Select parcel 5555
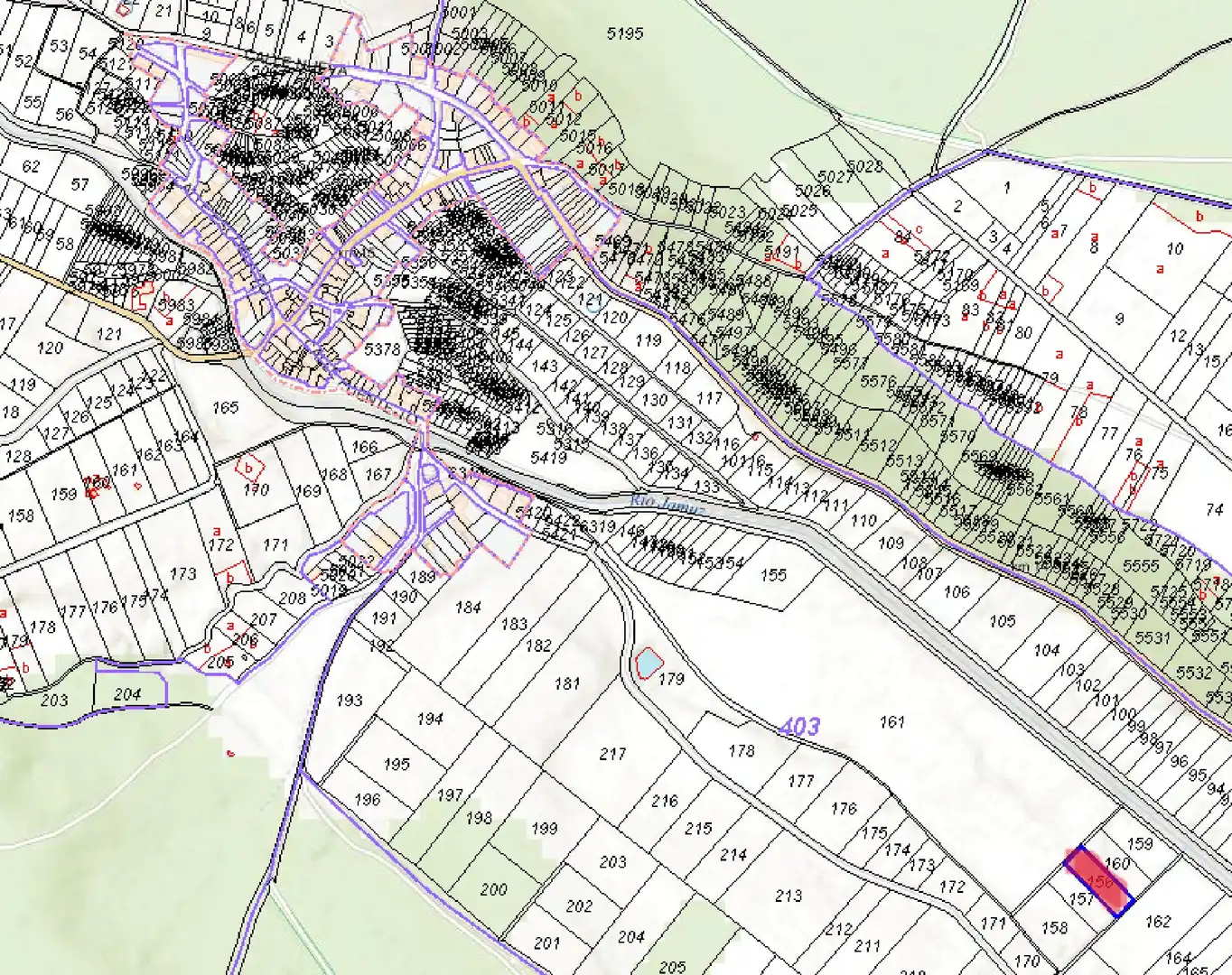Image resolution: width=1232 pixels, height=975 pixels. pyautogui.click(x=1141, y=565)
